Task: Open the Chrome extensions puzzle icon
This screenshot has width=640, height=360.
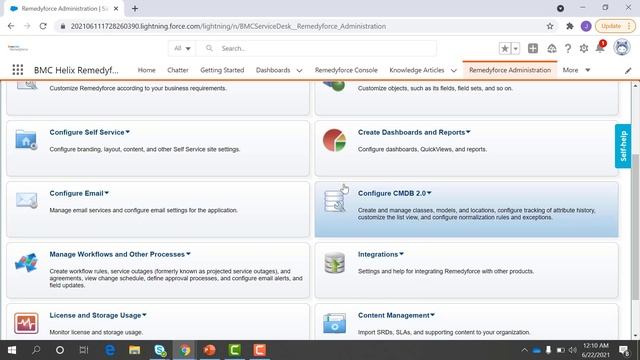Action: click(569, 26)
